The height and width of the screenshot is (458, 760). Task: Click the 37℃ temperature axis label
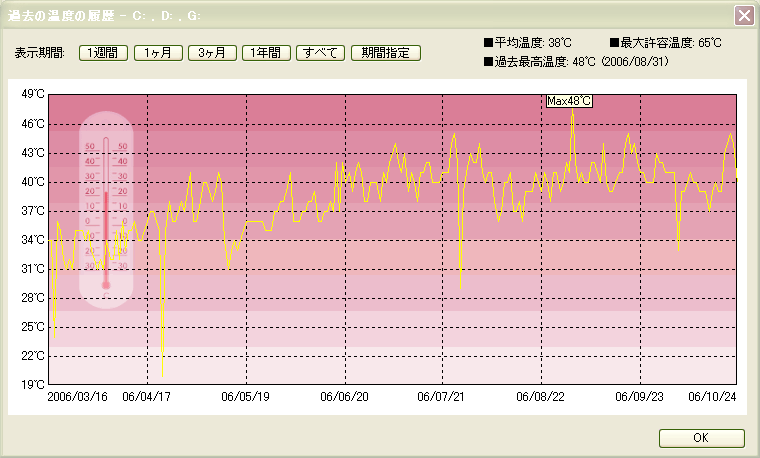(33, 211)
